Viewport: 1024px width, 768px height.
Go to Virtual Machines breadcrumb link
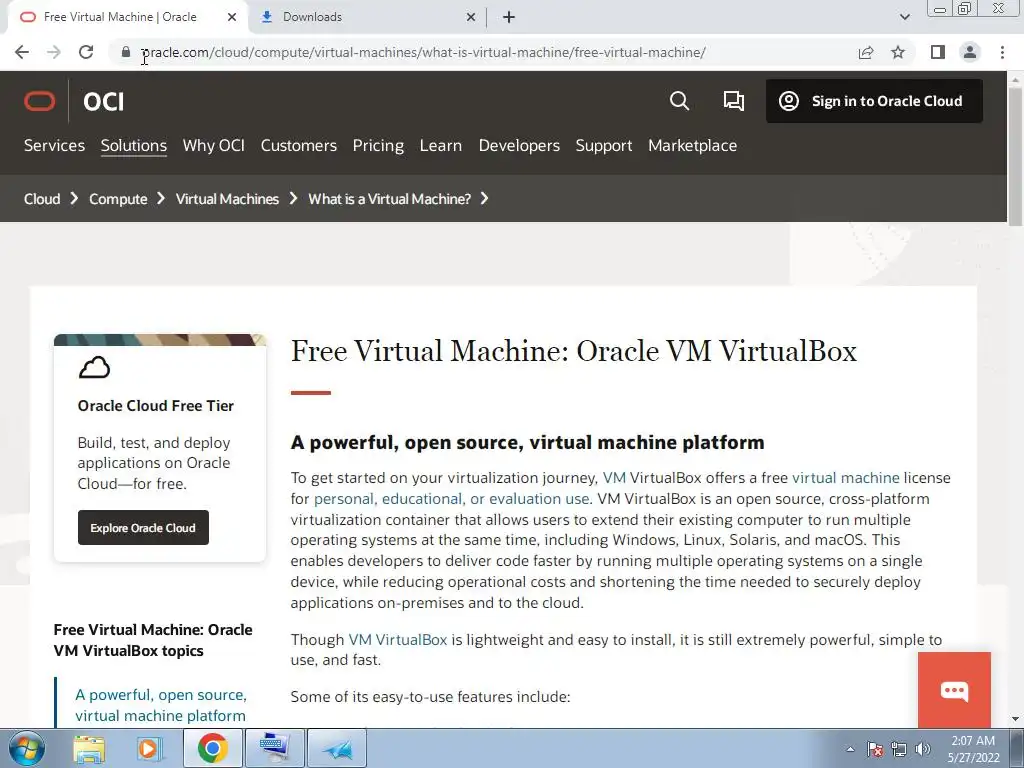tap(227, 199)
